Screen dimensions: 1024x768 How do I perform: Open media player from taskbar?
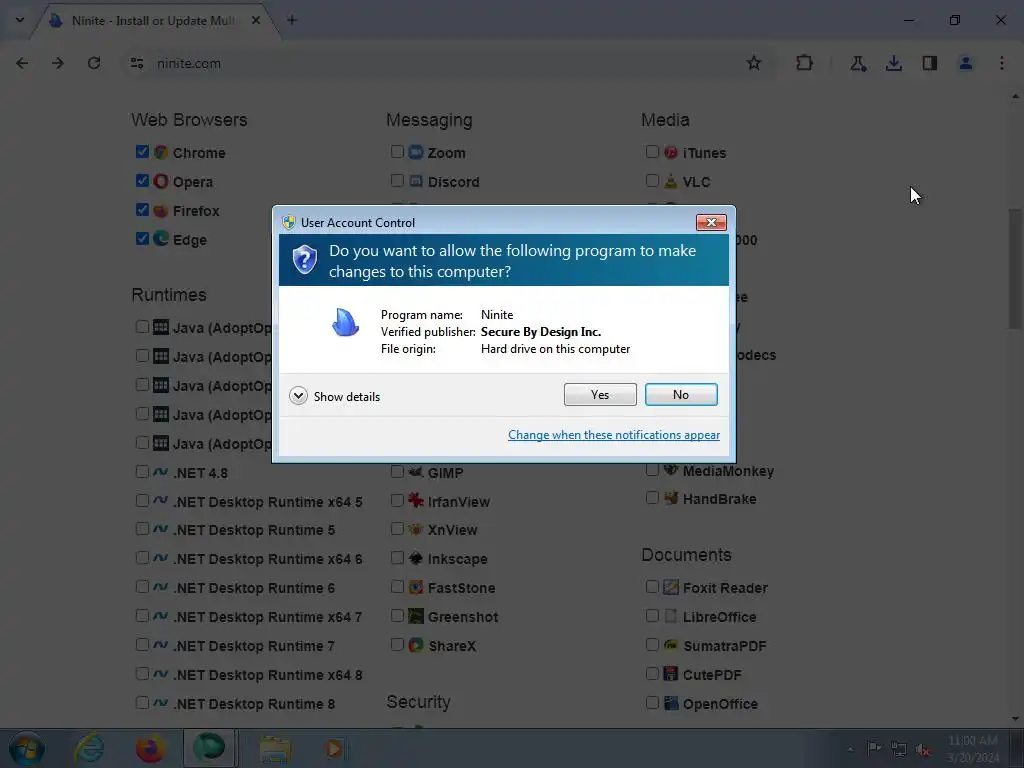coord(334,748)
